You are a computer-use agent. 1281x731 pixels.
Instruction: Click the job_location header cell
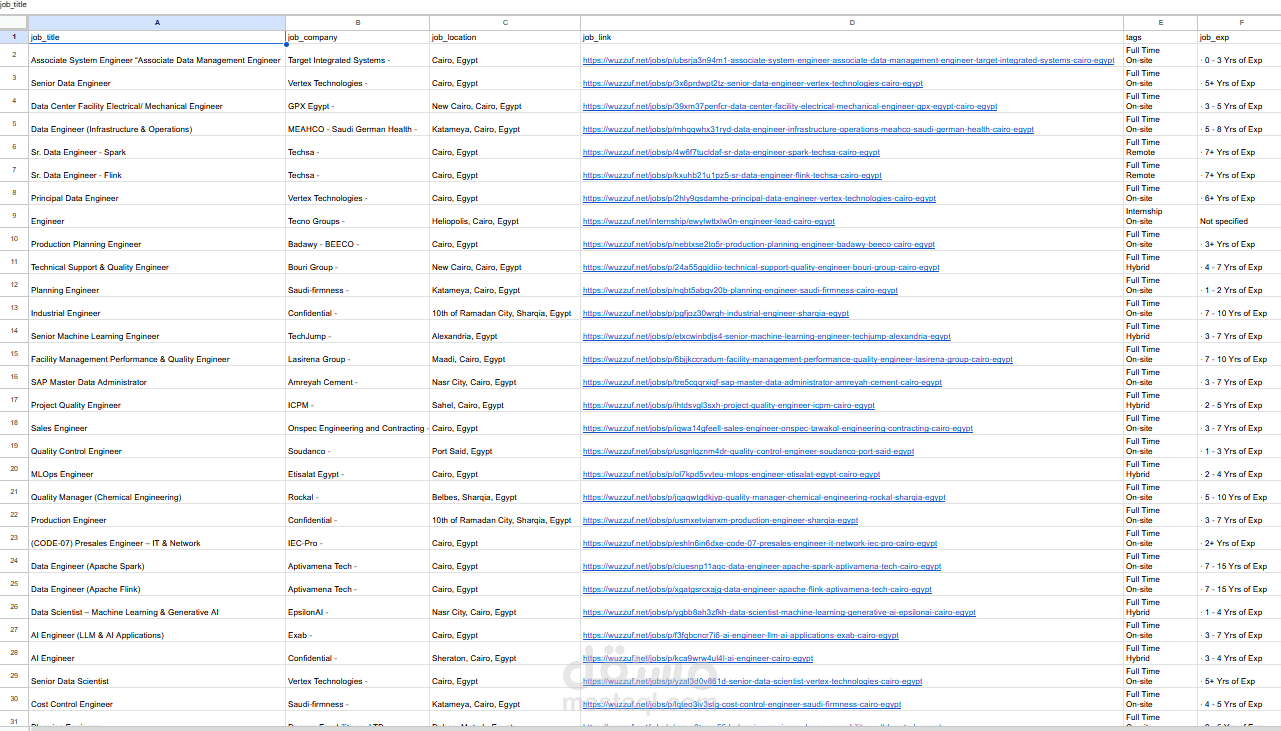pos(505,37)
